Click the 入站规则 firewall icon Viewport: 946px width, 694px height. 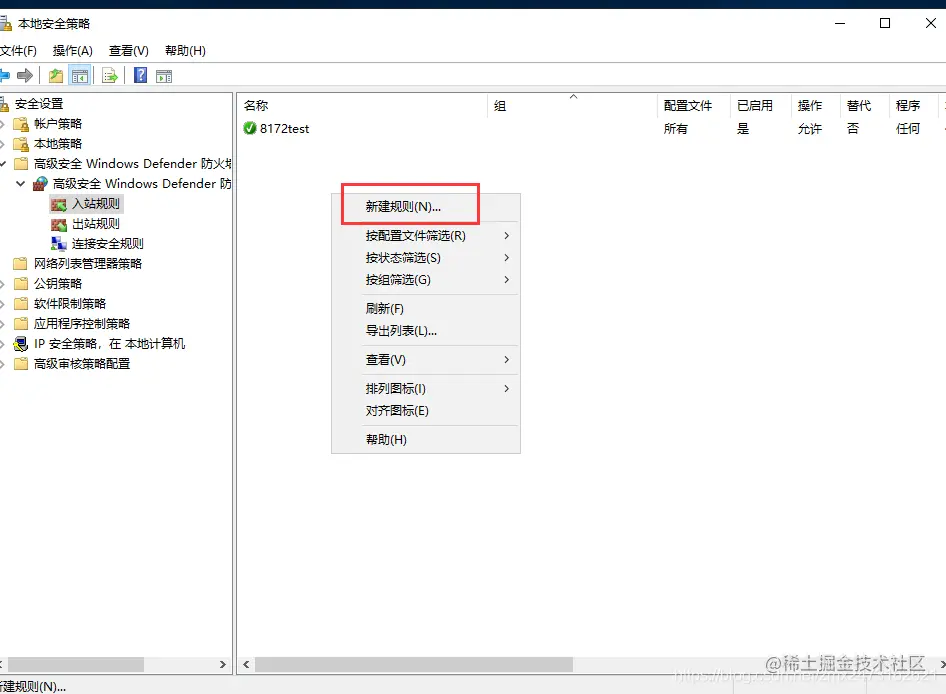click(59, 205)
